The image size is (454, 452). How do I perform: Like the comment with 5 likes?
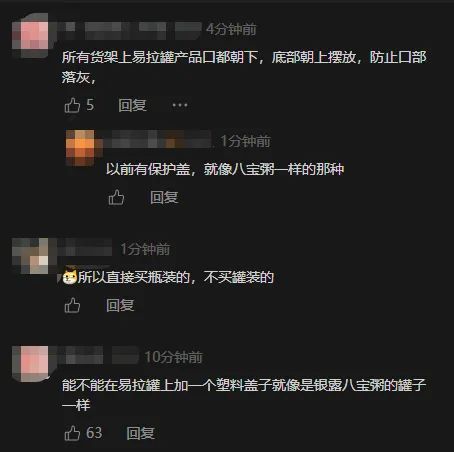(72, 105)
